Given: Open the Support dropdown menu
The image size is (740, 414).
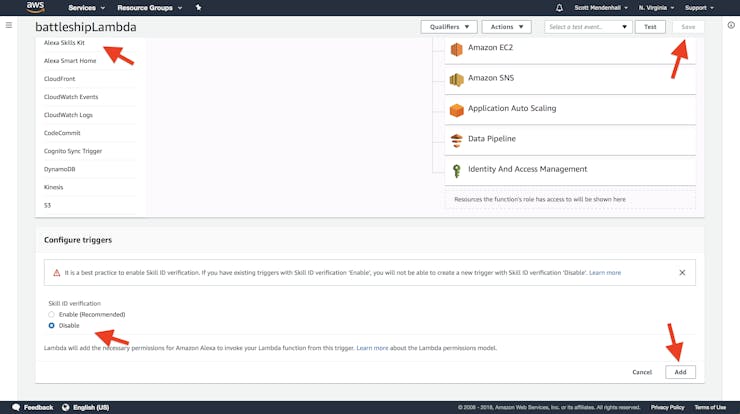Looking at the screenshot, I should point(699,8).
